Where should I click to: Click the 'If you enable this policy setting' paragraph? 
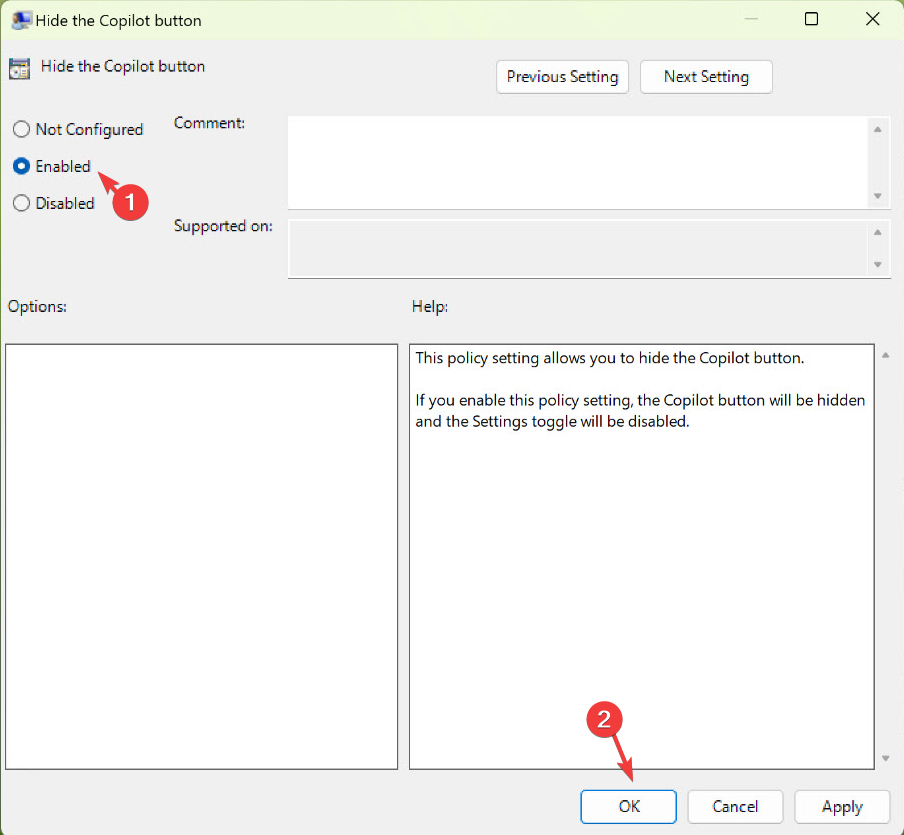(x=640, y=411)
